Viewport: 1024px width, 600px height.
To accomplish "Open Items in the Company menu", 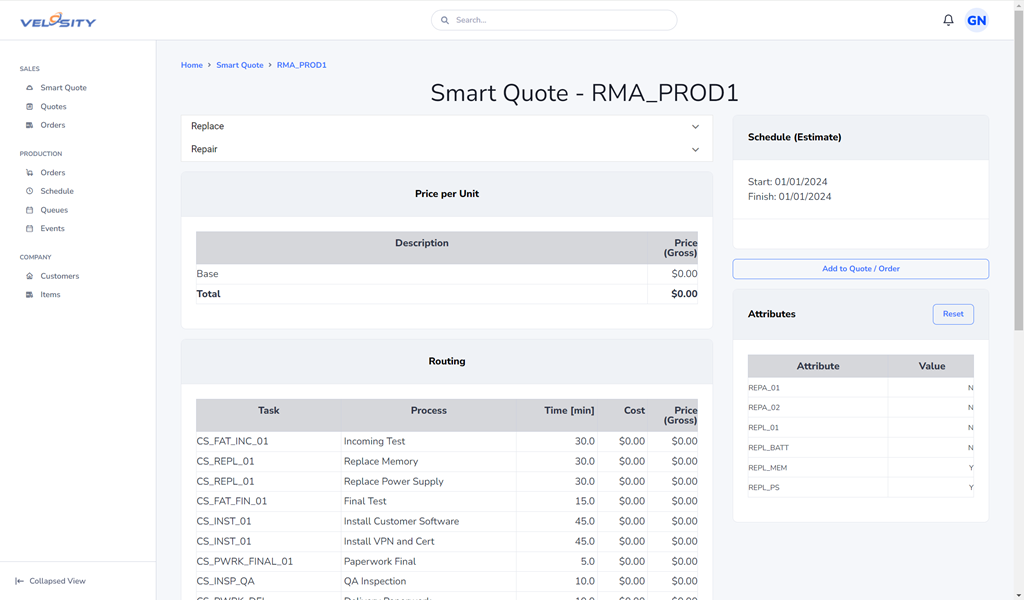I will [50, 295].
